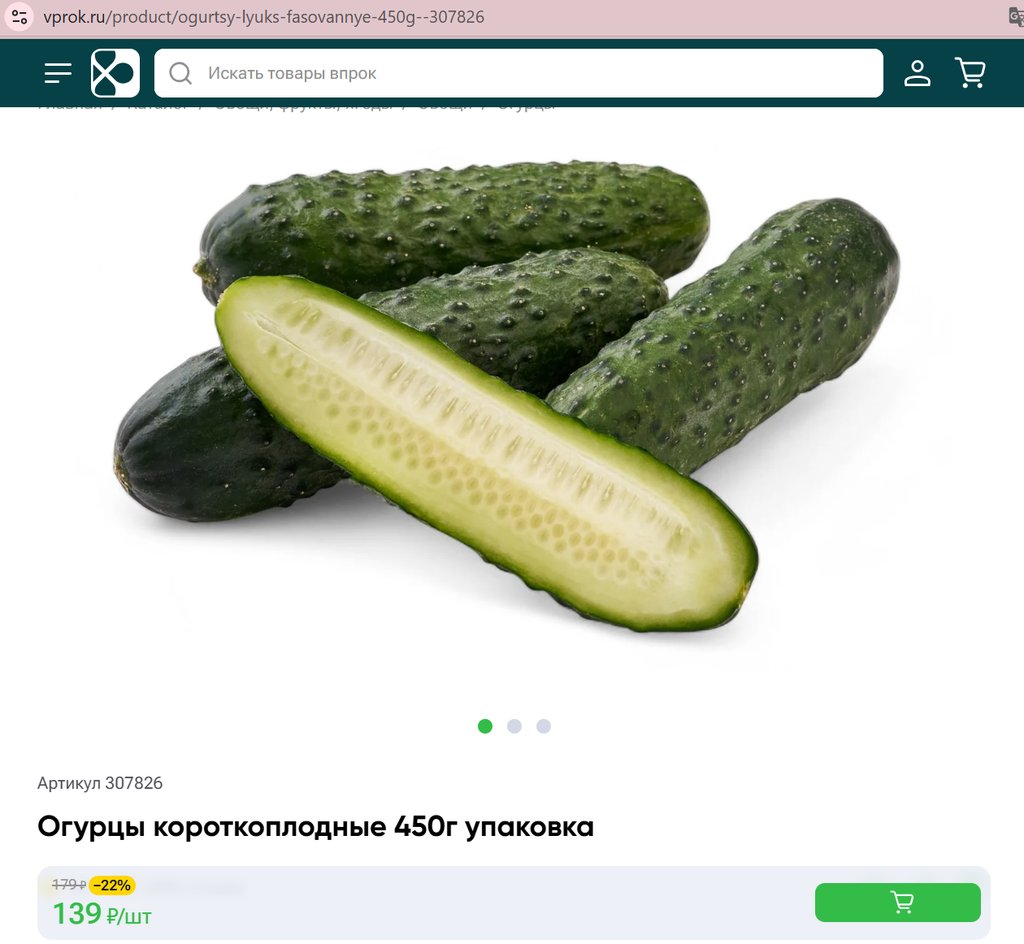Switch to the third product photo dot
This screenshot has height=944, width=1024.
pos(543,726)
